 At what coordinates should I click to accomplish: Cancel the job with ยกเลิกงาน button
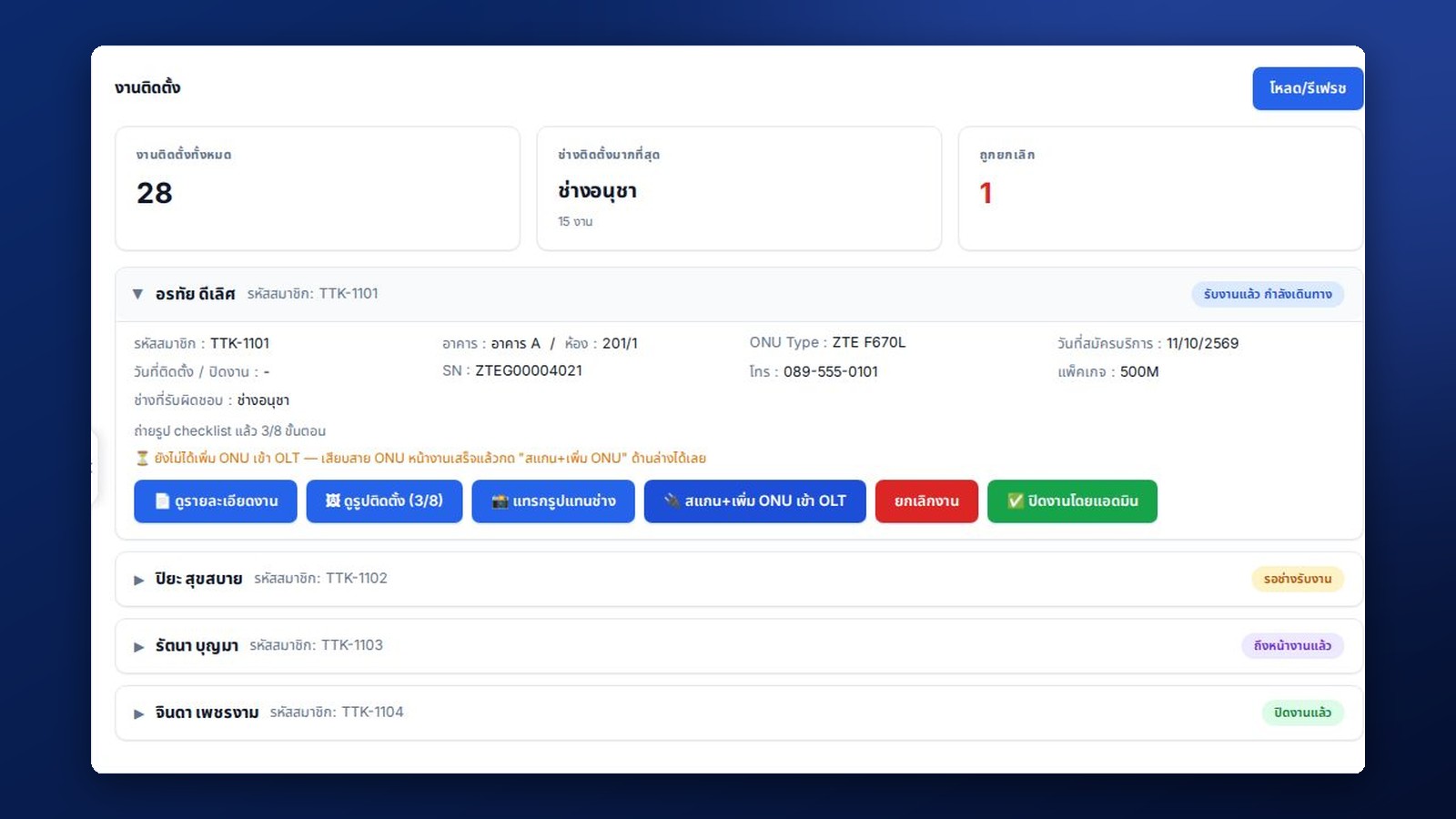pos(926,501)
